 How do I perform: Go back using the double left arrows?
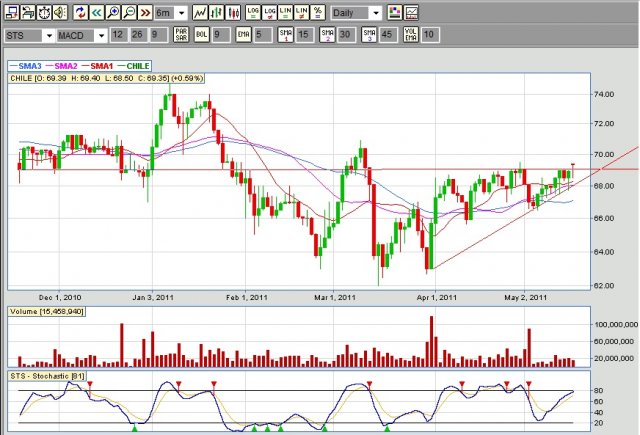[96, 13]
